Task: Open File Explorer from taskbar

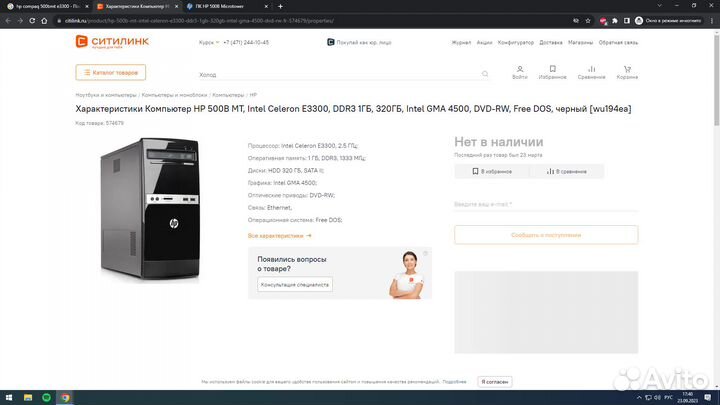Action: [28, 397]
